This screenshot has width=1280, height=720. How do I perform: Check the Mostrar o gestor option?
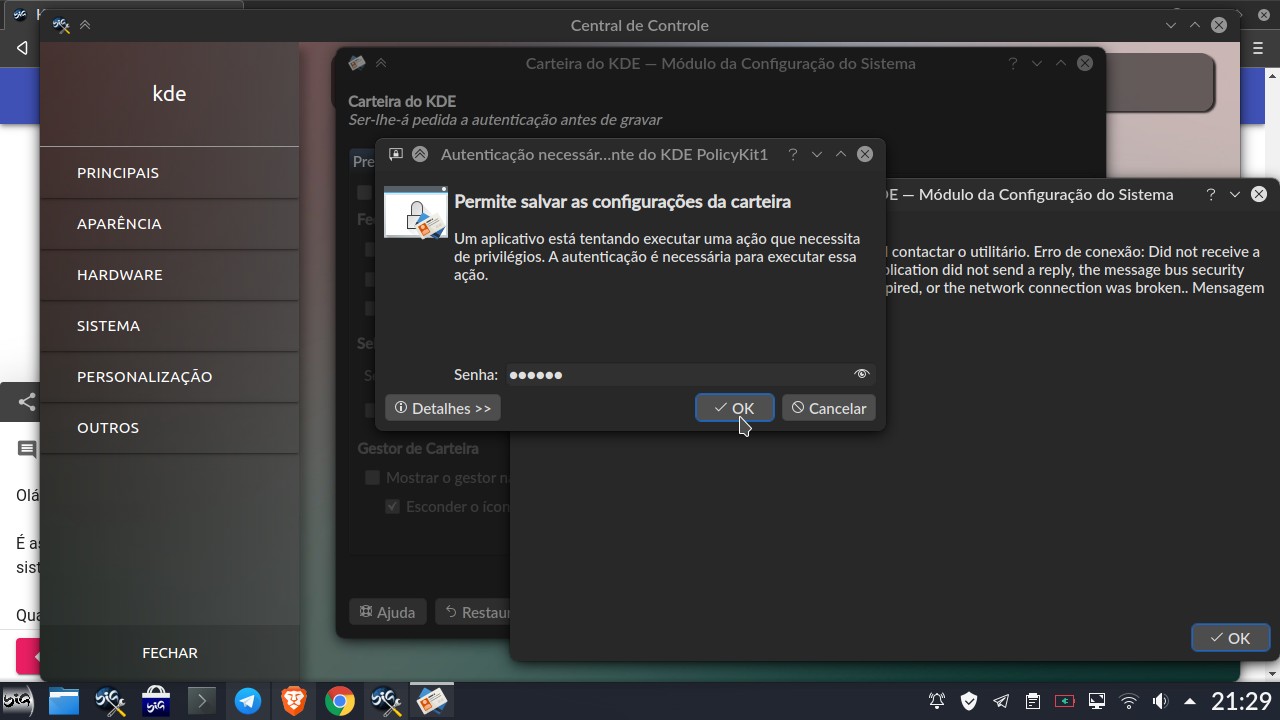[372, 477]
